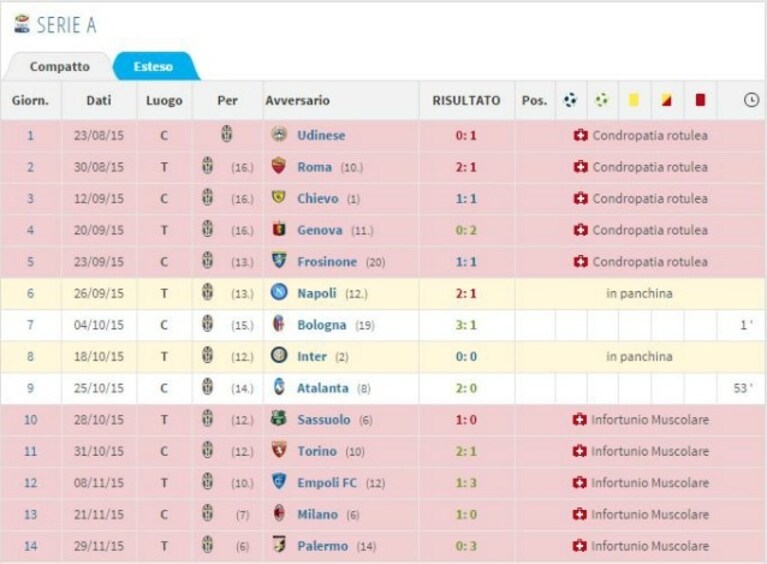The image size is (767, 564).
Task: Open the Frosinone team link
Action: click(327, 262)
